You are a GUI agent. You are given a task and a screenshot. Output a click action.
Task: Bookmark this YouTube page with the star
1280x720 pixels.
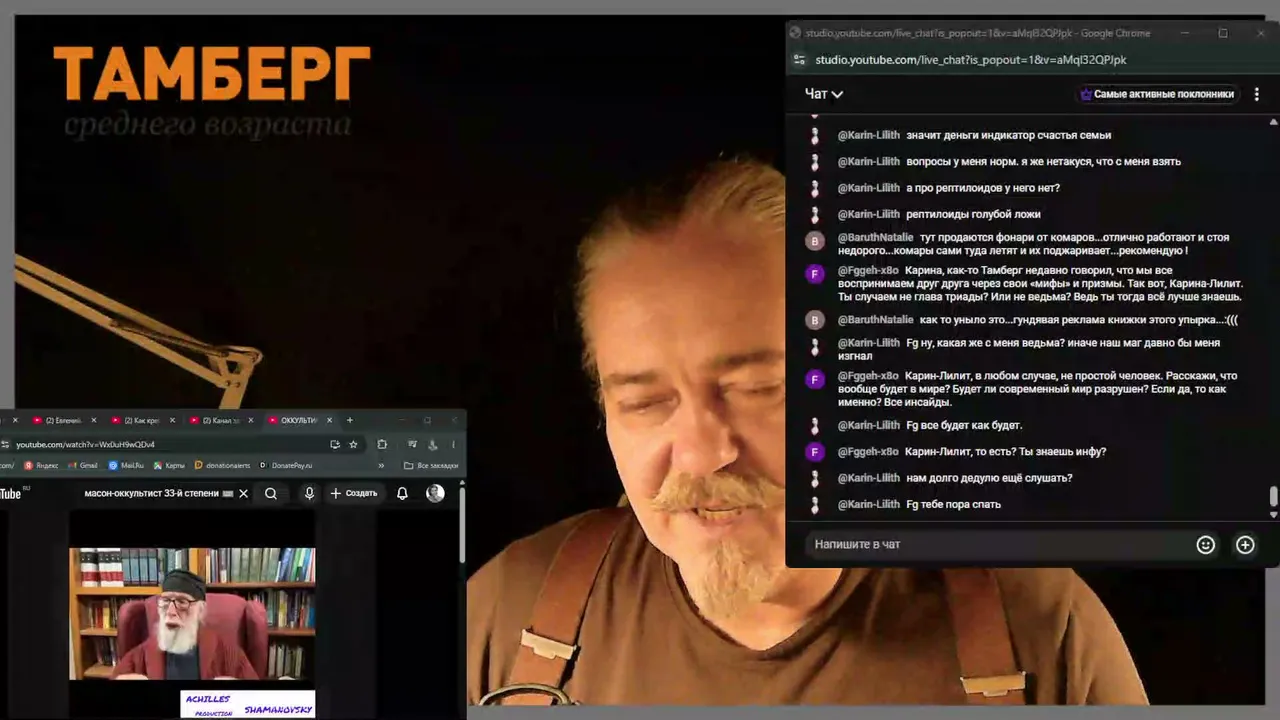[353, 444]
